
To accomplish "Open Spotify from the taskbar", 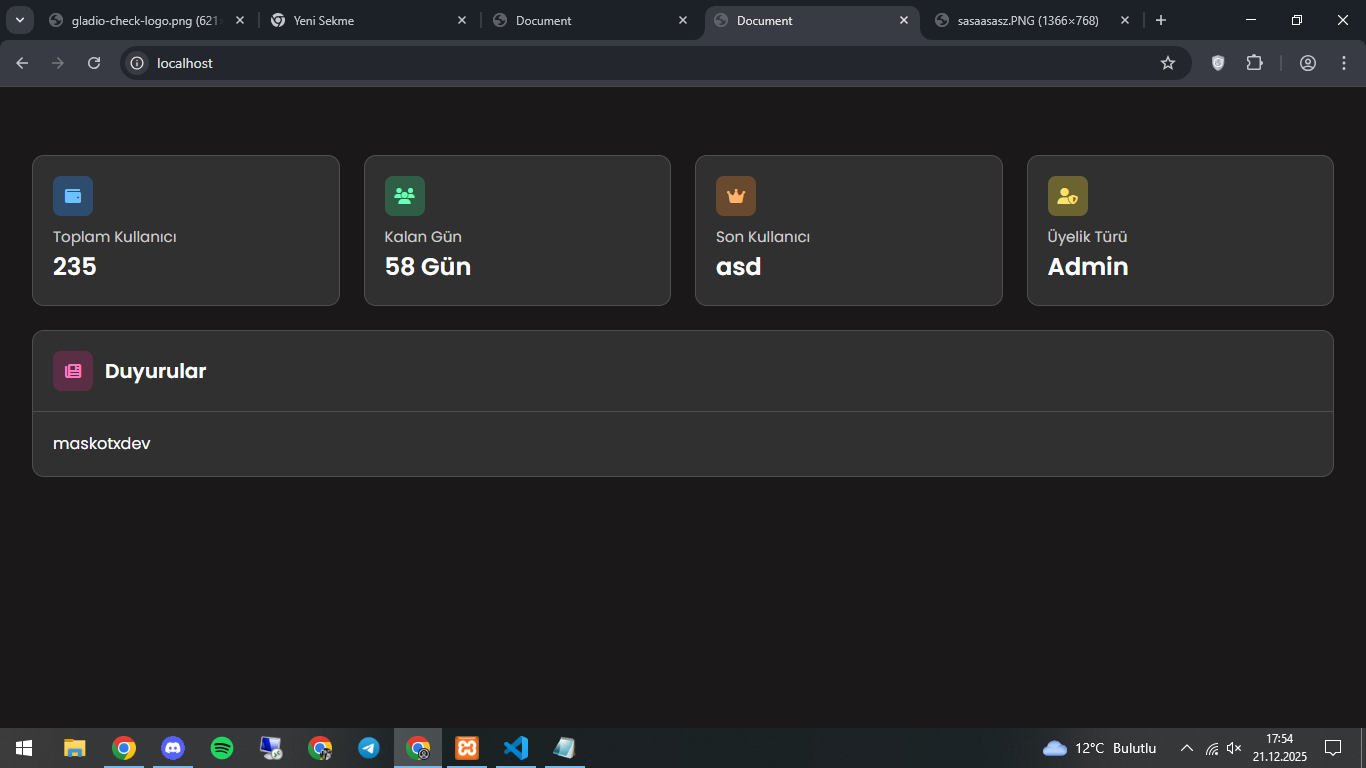I will click(x=222, y=748).
